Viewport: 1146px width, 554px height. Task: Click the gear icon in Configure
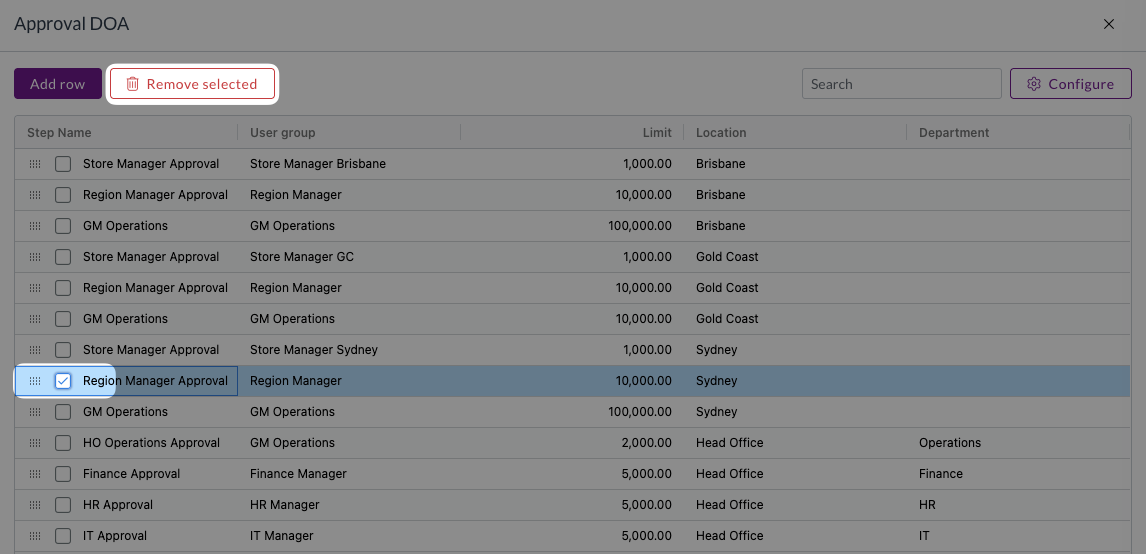[x=1033, y=84]
